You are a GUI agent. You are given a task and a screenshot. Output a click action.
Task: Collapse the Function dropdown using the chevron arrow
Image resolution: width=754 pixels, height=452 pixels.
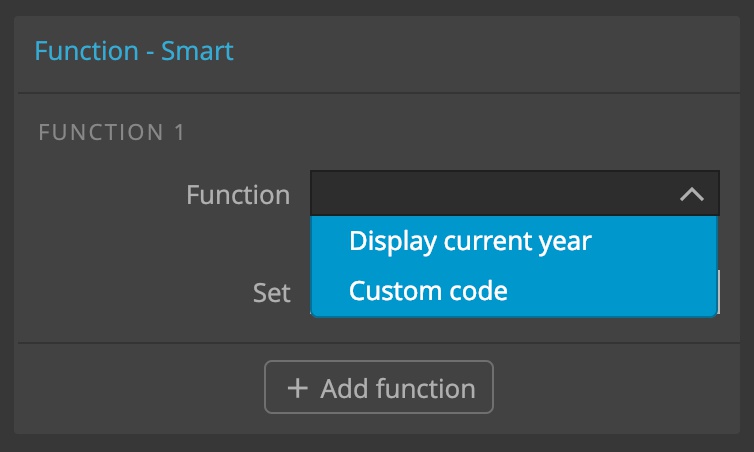pos(691,194)
